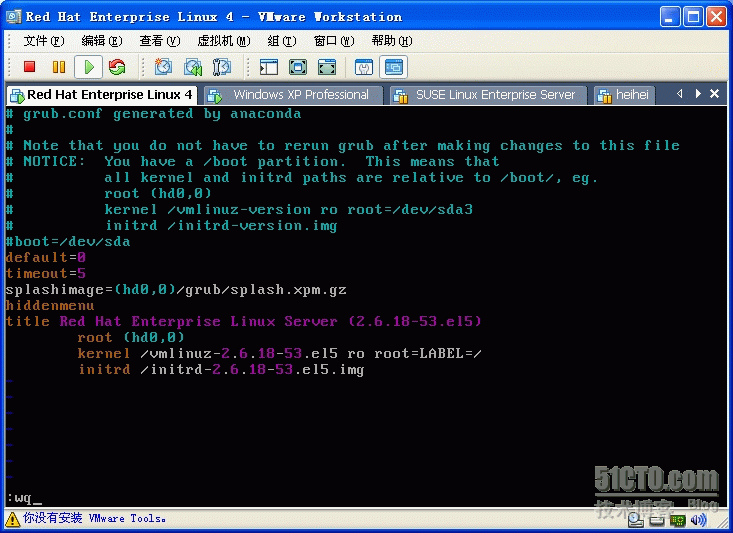
Task: Switch to full screen mode icon
Action: 298,67
